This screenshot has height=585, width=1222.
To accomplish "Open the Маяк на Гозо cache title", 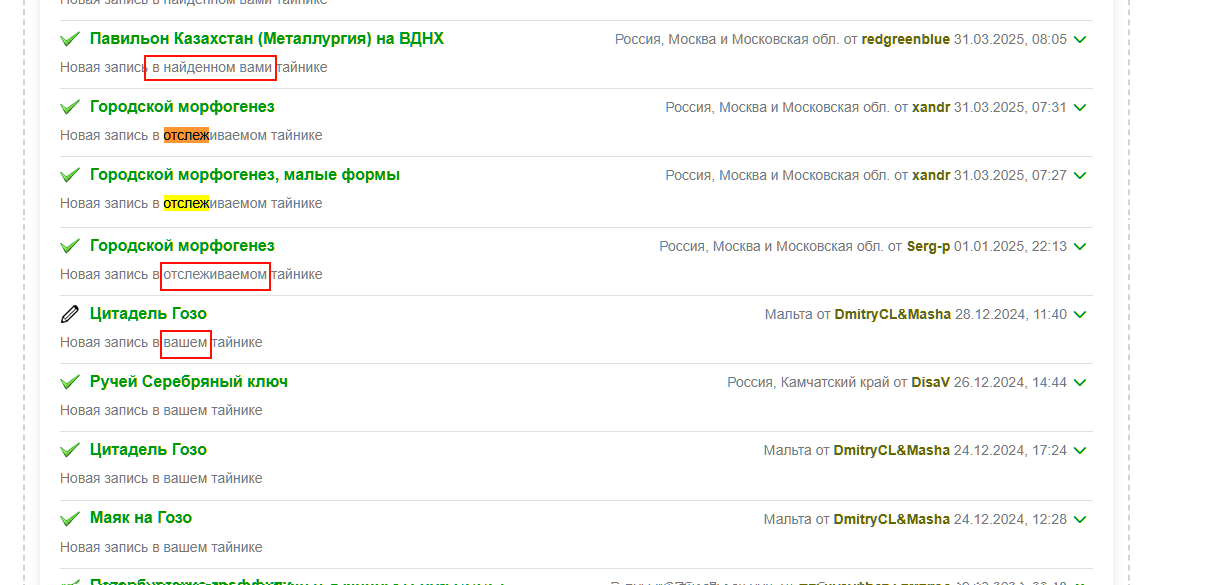I will pyautogui.click(x=140, y=517).
